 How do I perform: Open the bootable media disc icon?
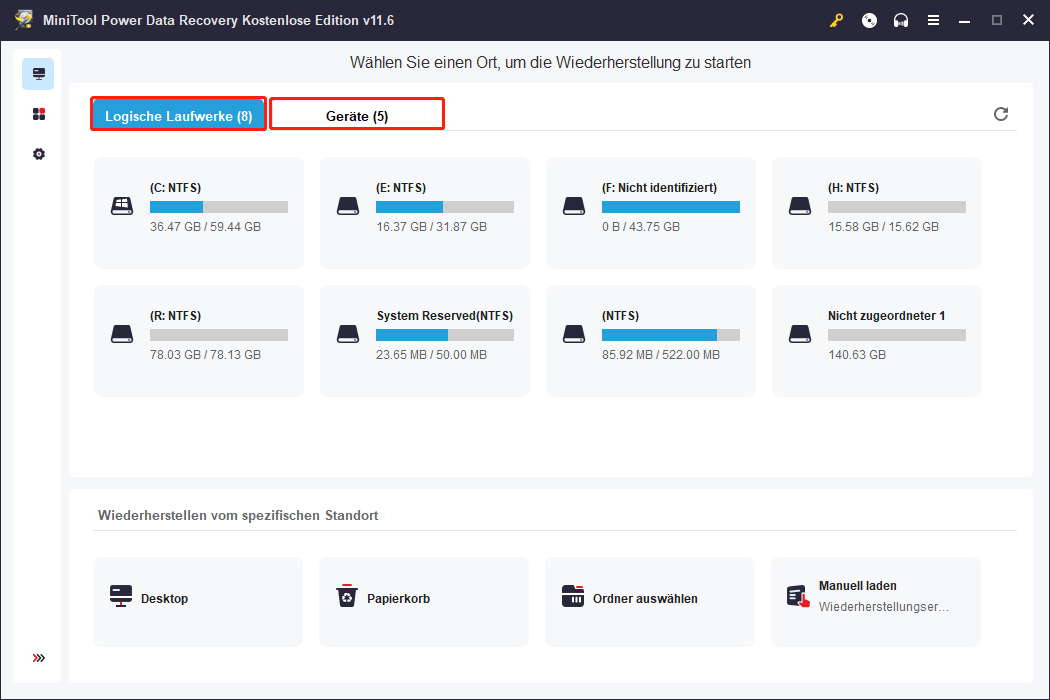pyautogui.click(x=869, y=21)
